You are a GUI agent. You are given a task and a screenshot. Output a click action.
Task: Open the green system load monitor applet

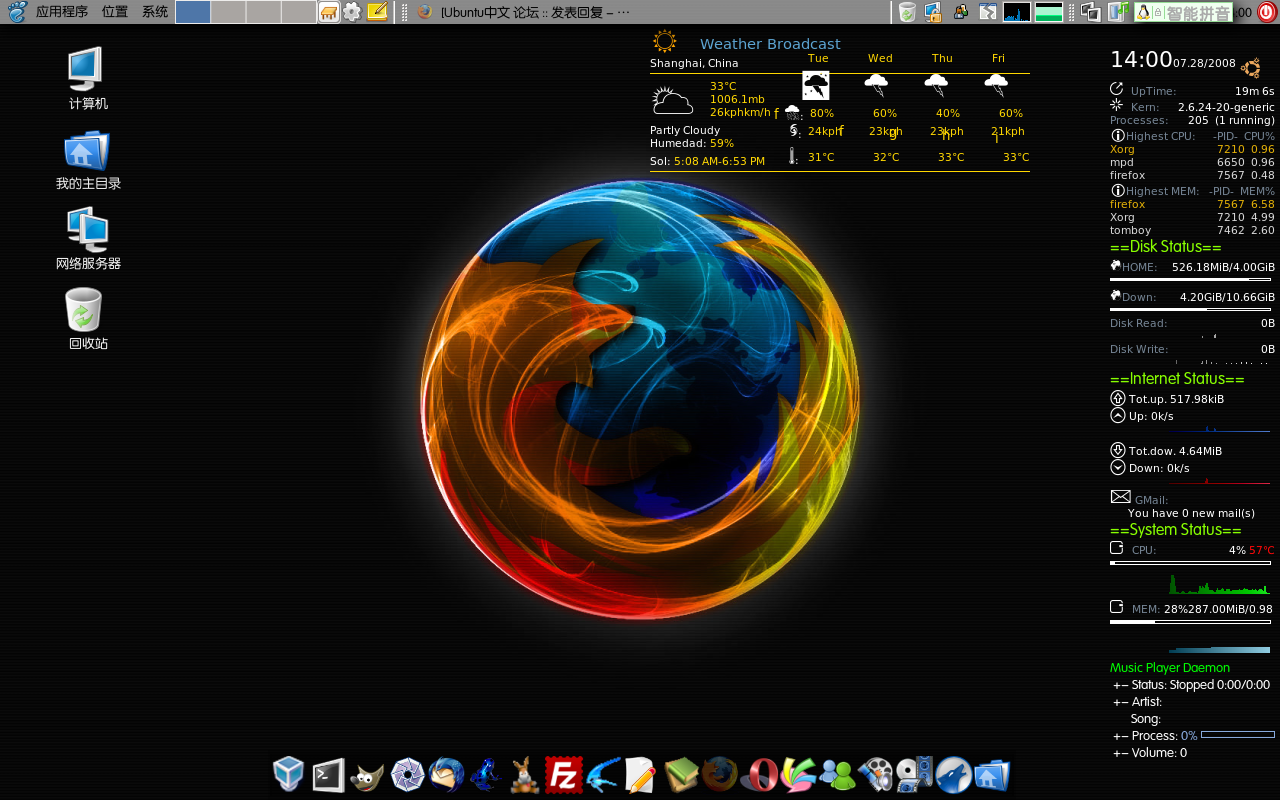click(1049, 12)
